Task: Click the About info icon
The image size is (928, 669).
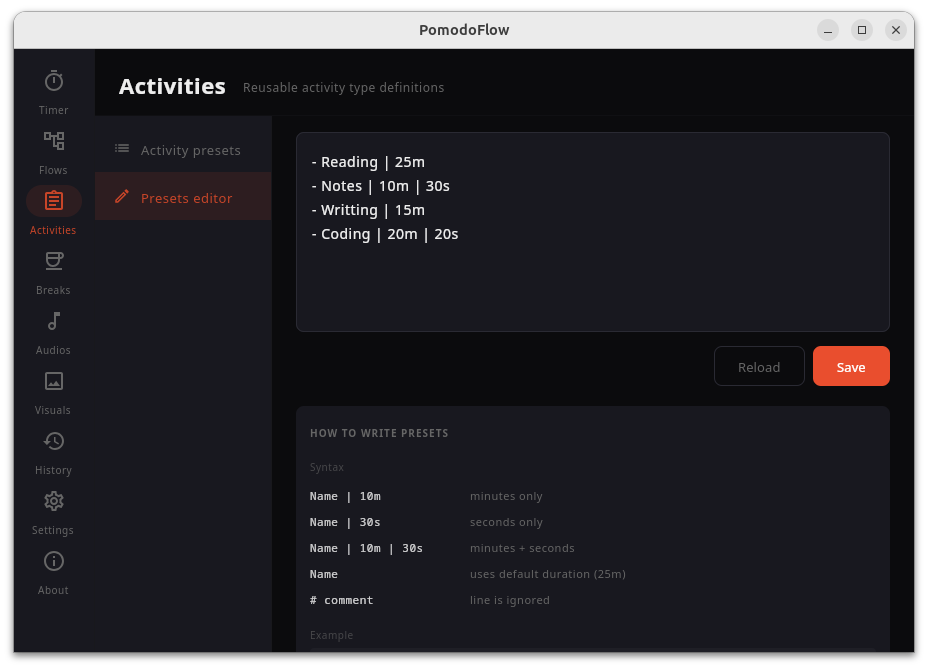Action: click(x=53, y=561)
